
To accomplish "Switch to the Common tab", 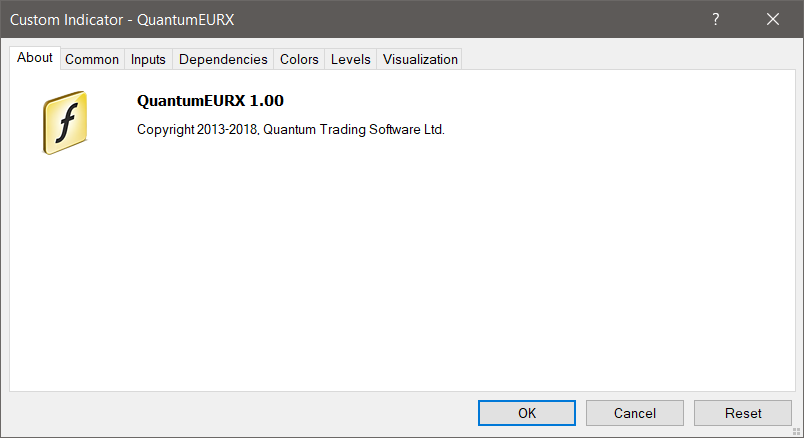I will tap(92, 59).
